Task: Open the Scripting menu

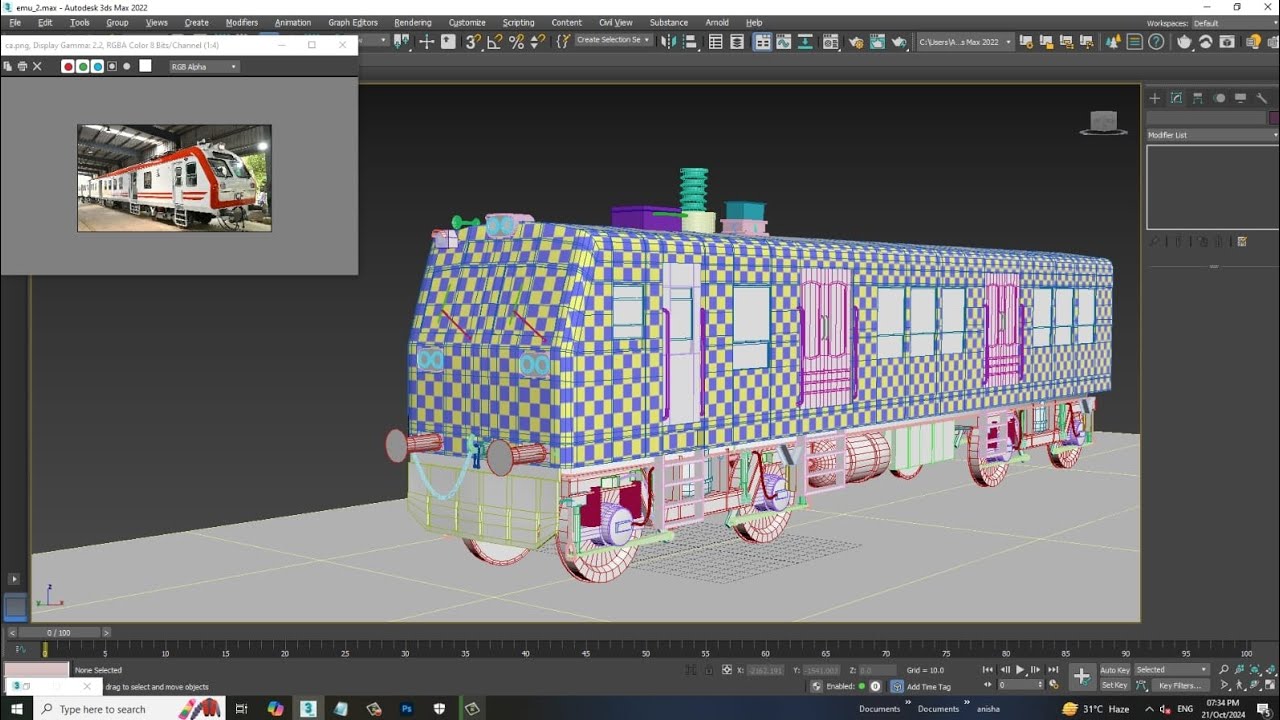Action: pyautogui.click(x=518, y=22)
